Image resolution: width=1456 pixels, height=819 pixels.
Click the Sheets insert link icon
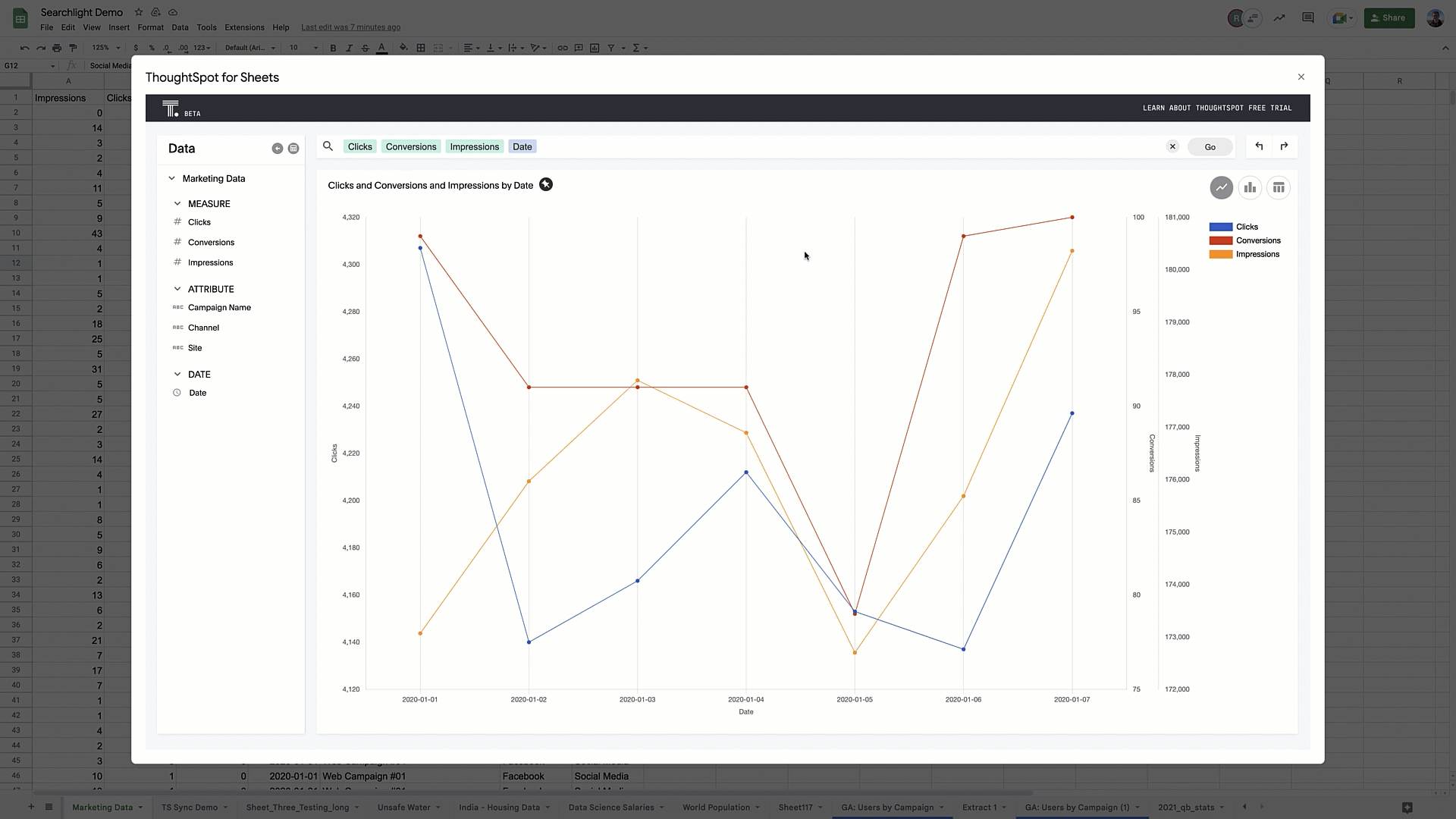pos(563,48)
